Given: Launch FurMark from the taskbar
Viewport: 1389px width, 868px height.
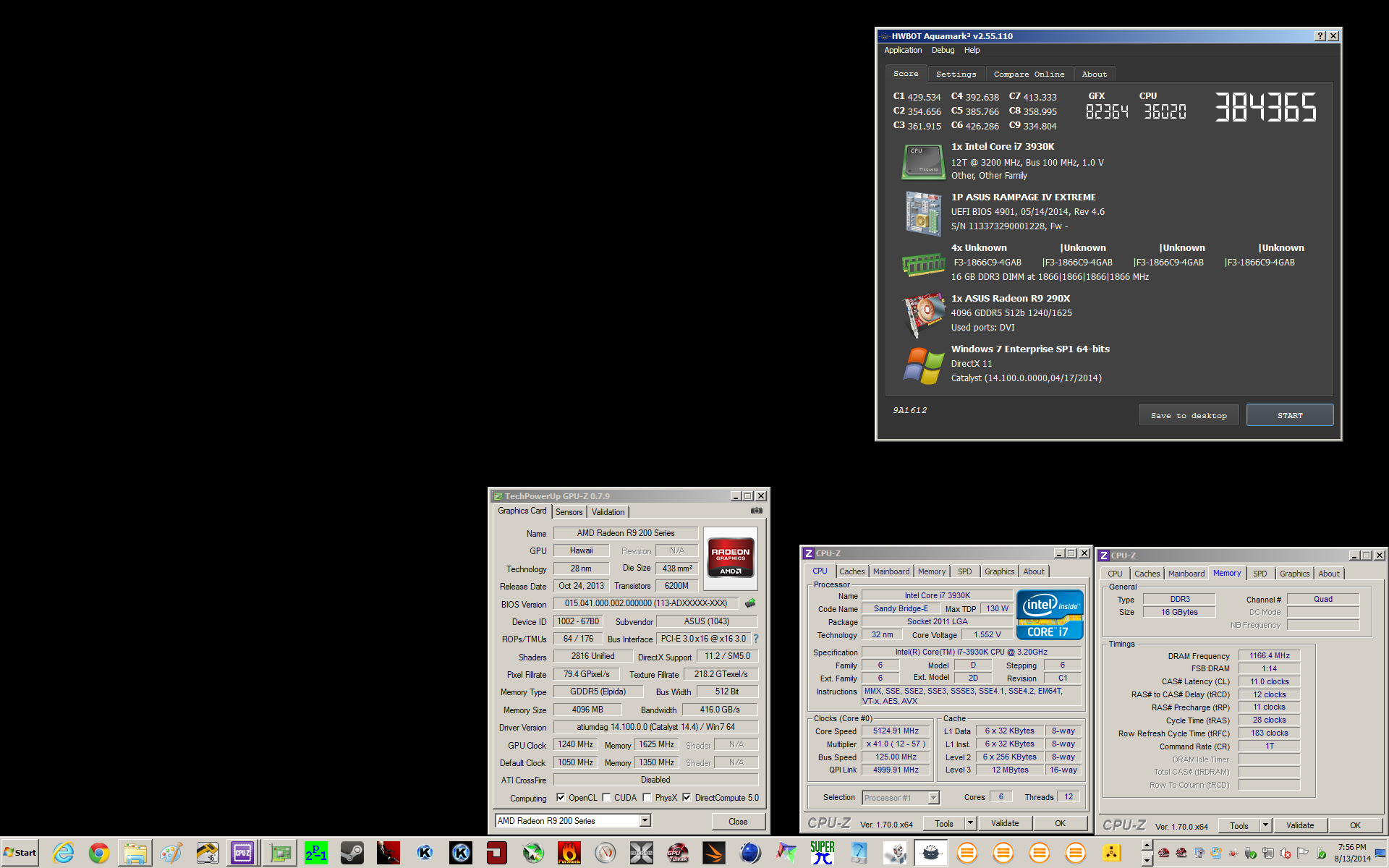Looking at the screenshot, I should tap(569, 853).
